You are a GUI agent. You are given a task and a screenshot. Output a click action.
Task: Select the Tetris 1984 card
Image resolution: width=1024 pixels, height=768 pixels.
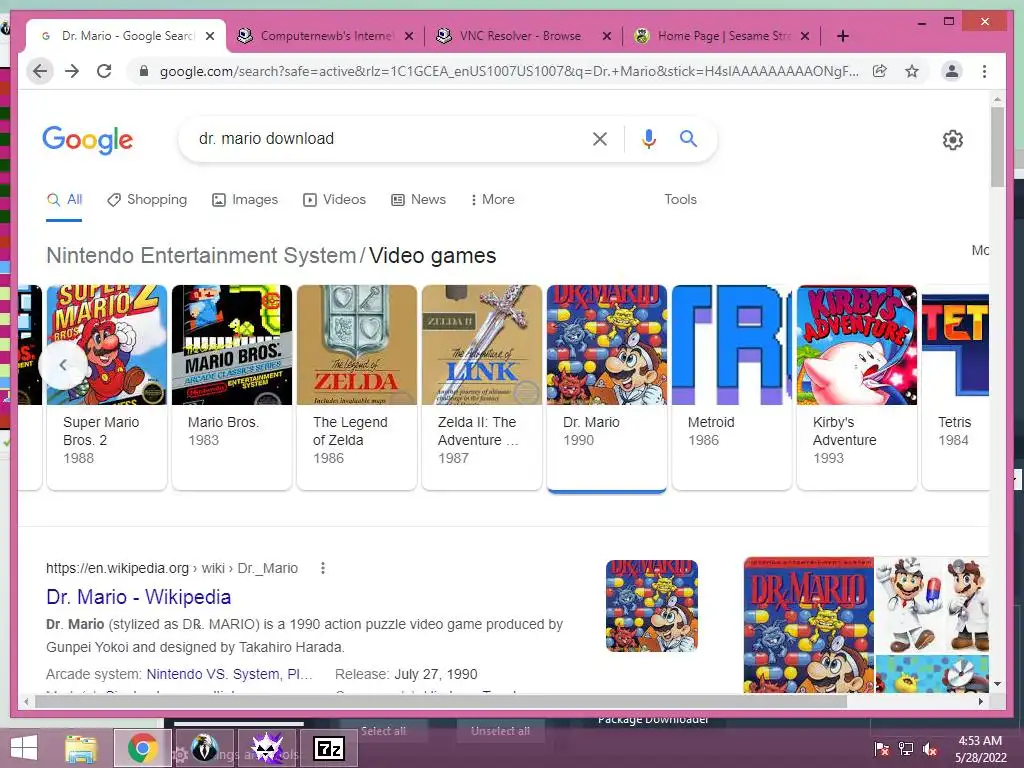tap(955, 387)
